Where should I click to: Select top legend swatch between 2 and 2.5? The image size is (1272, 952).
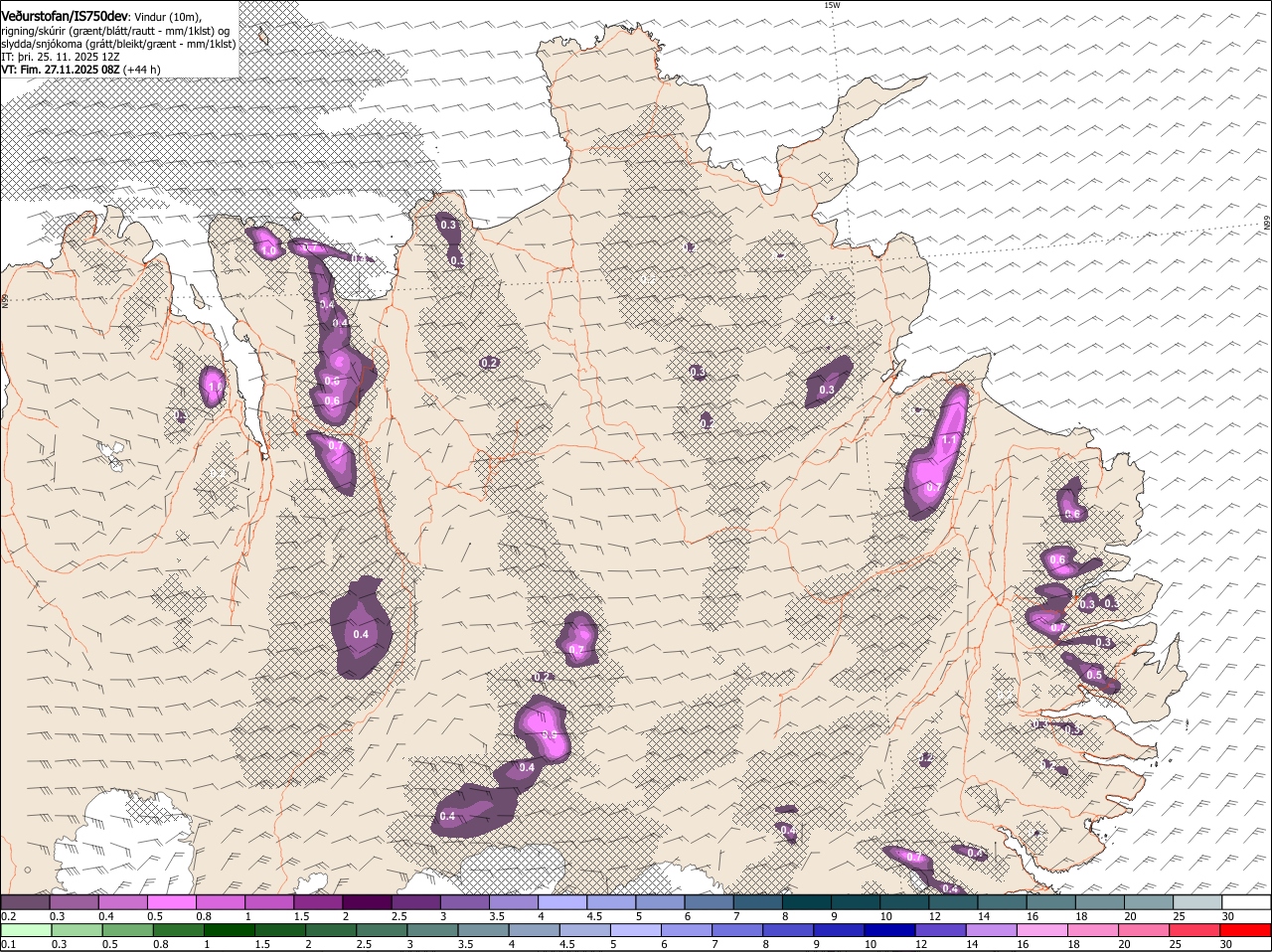click(368, 901)
